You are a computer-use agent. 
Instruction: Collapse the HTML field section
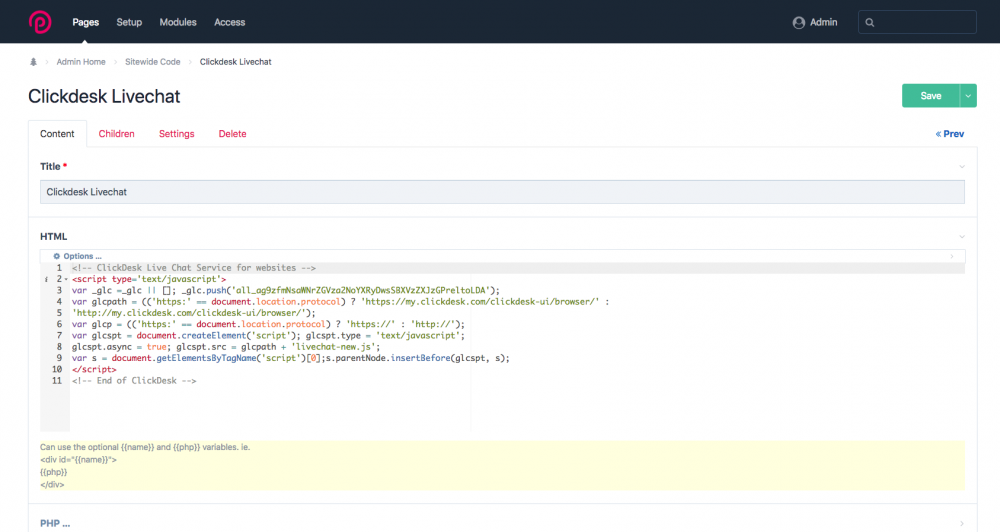point(961,237)
